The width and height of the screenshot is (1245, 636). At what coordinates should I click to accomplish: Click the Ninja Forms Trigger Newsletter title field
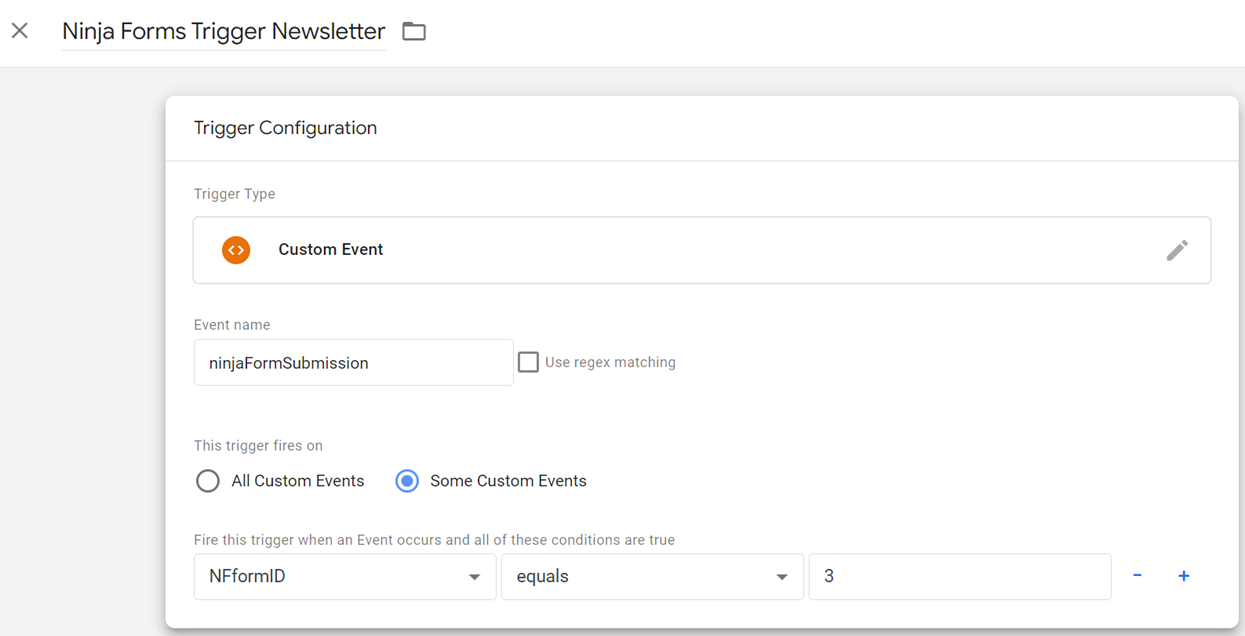click(x=223, y=32)
